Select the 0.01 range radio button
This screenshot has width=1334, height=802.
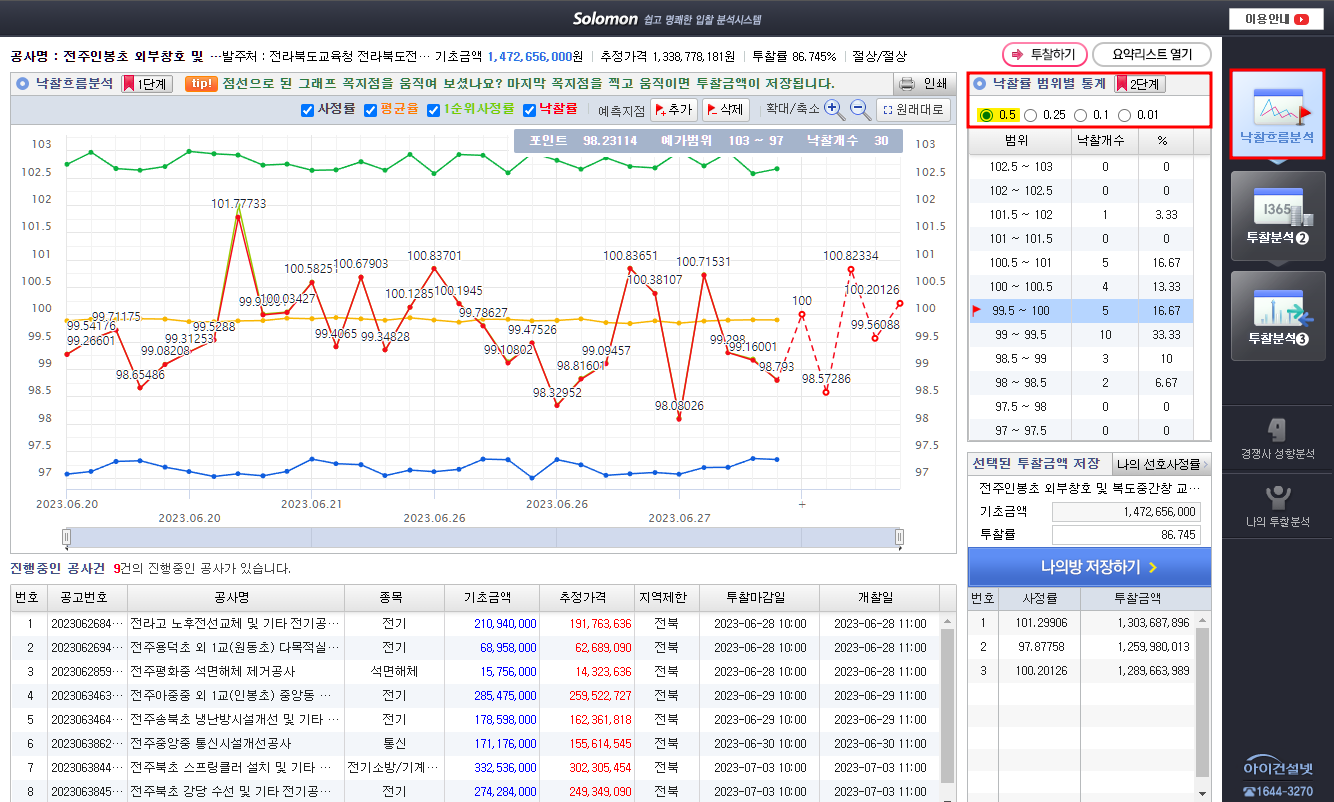point(1125,115)
